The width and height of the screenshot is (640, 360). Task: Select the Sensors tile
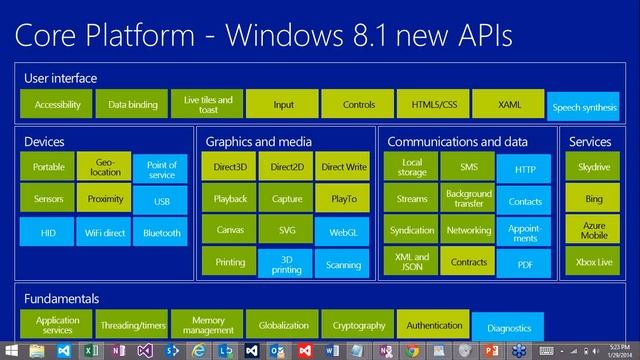[x=47, y=198]
